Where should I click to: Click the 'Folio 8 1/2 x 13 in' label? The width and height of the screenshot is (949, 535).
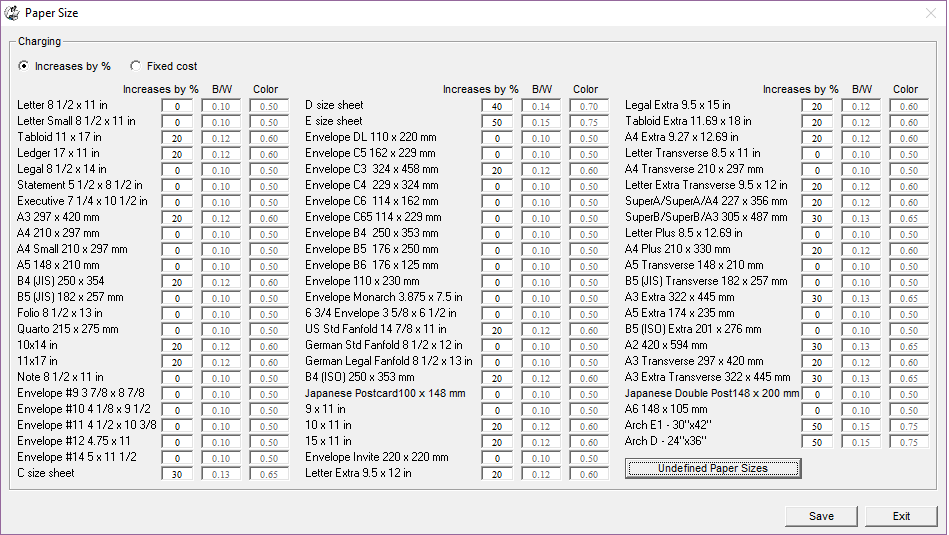(x=60, y=313)
